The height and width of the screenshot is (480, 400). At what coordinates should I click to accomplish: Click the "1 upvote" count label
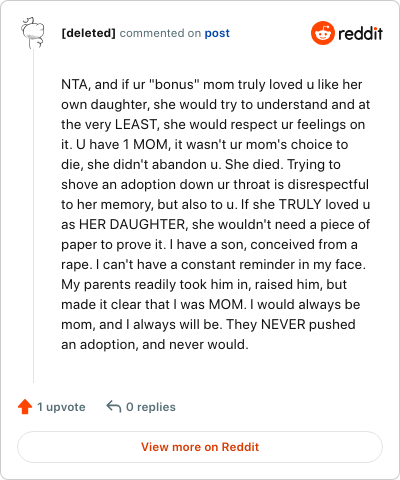tap(61, 407)
